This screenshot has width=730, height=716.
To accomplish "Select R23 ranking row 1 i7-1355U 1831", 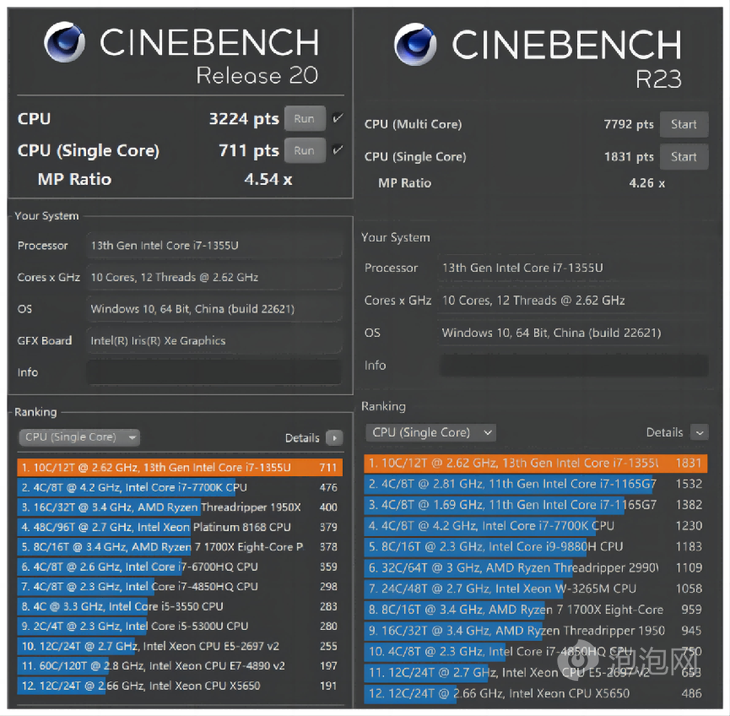I will 536,463.
